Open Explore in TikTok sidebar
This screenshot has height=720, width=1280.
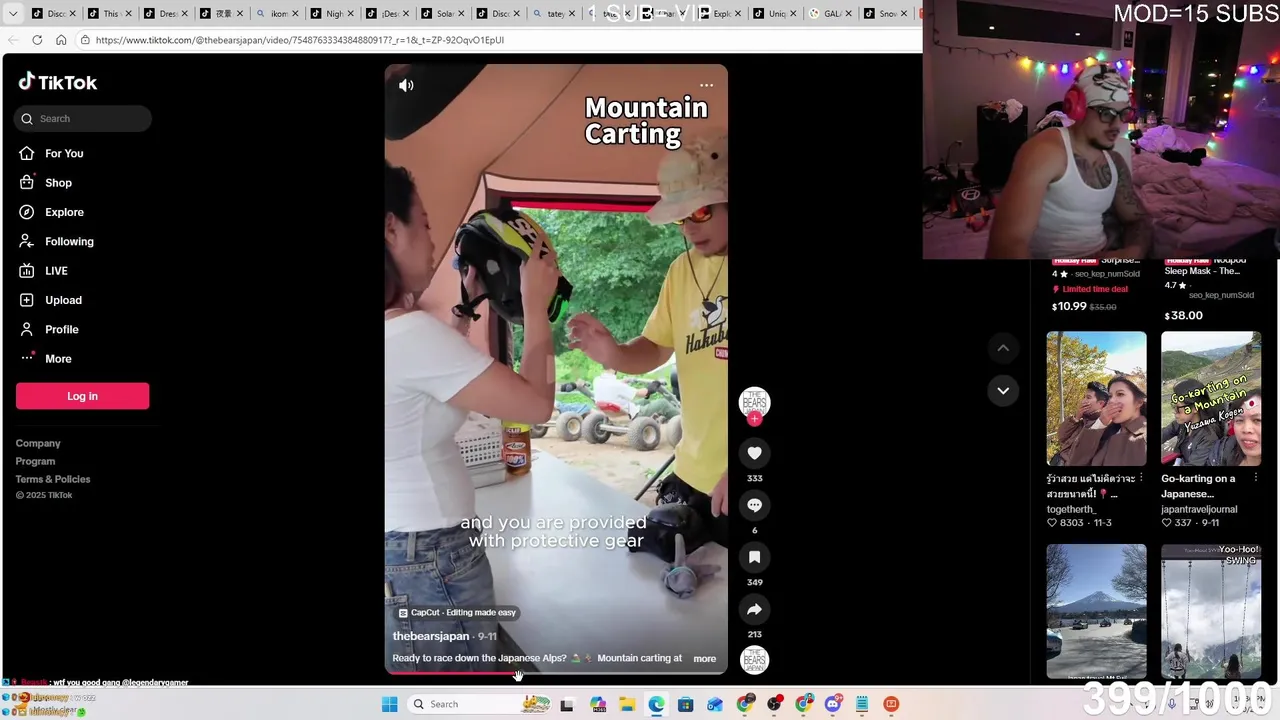click(x=64, y=212)
